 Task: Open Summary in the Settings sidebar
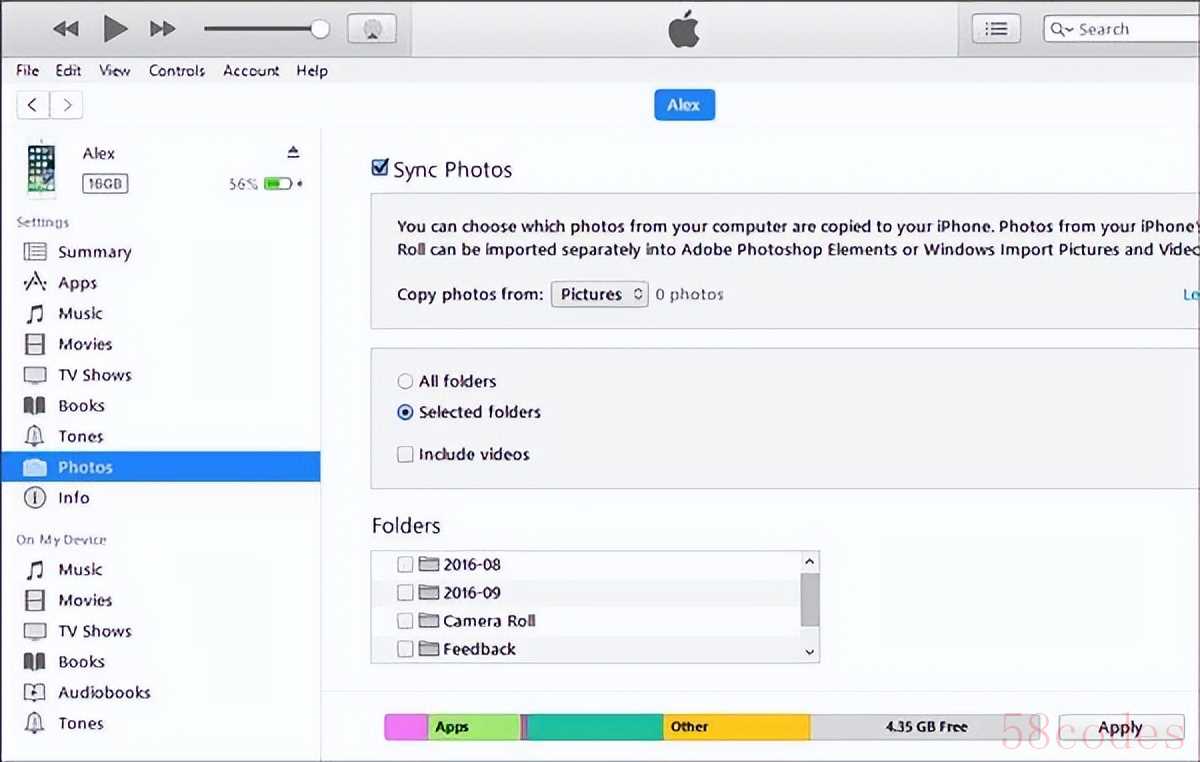[x=94, y=252]
